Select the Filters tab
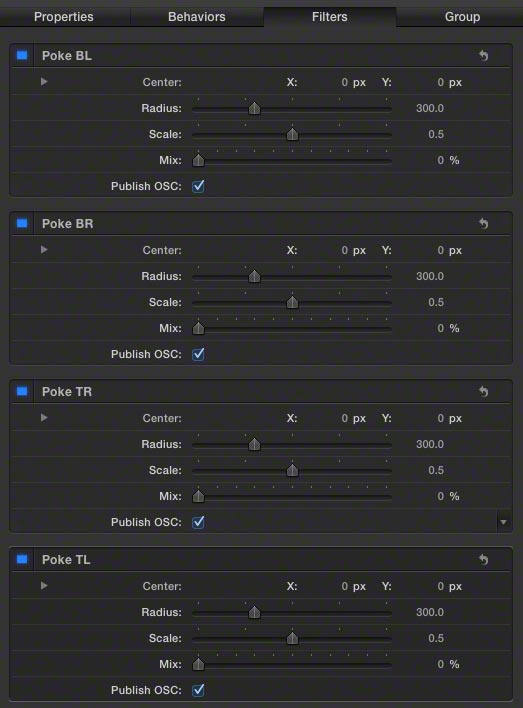The height and width of the screenshot is (708, 523). point(330,17)
